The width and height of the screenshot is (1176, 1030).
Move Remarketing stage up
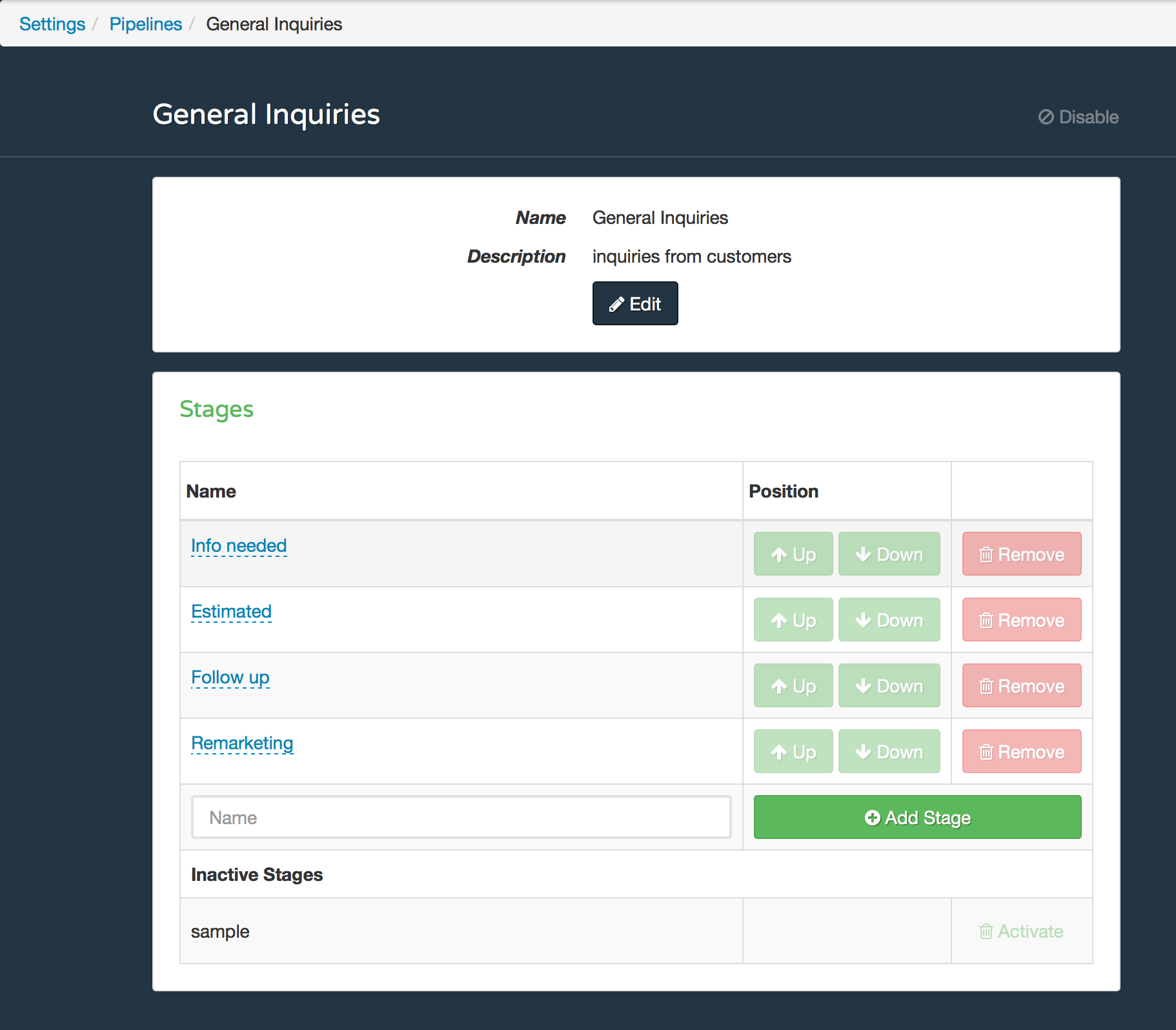click(x=793, y=751)
